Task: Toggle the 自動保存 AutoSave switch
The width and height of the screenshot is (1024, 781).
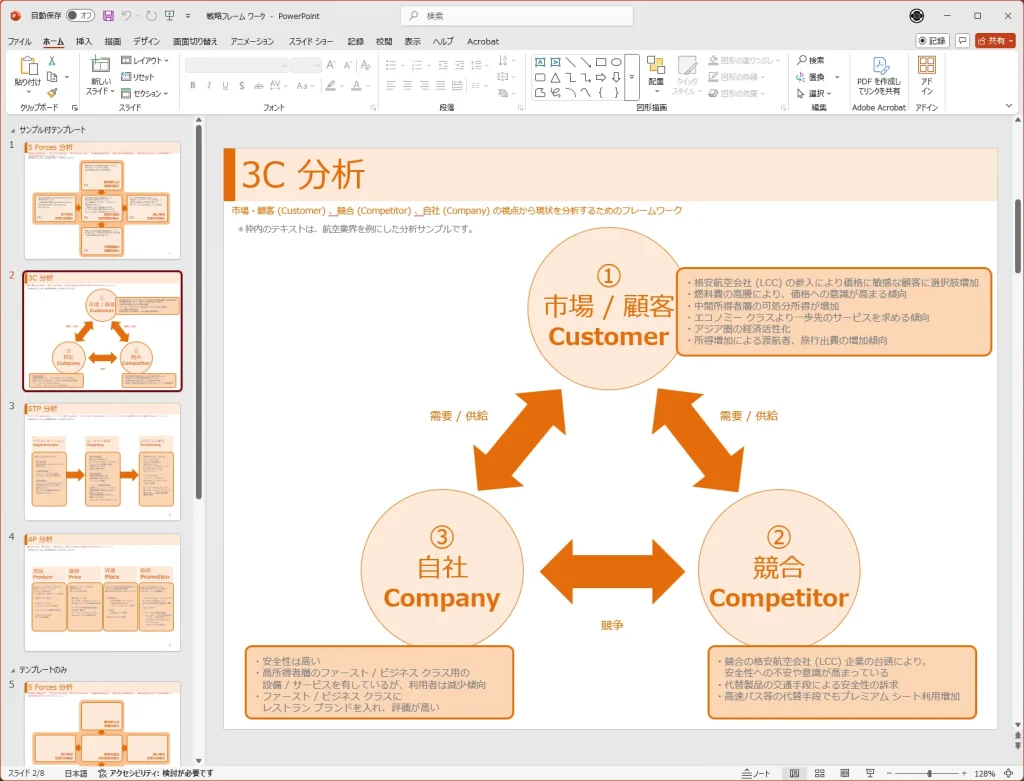Action: (x=80, y=16)
